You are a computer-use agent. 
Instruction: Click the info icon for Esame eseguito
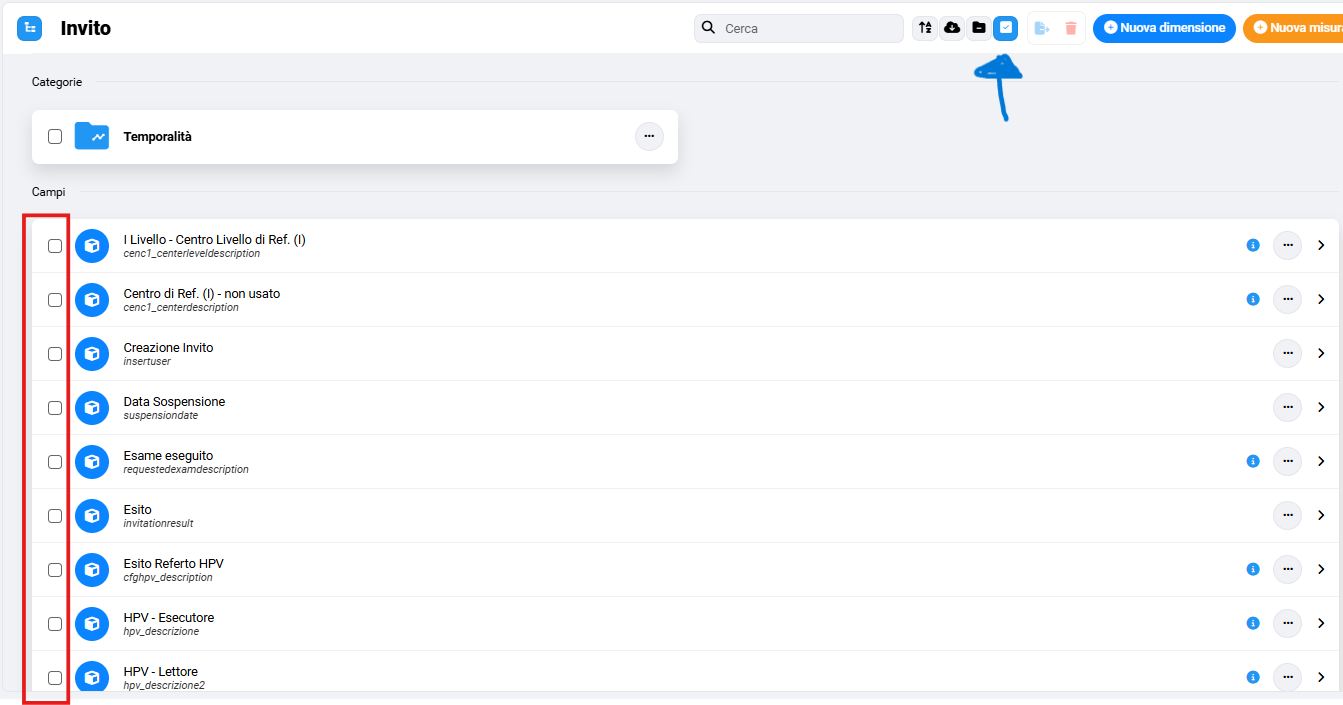1253,461
